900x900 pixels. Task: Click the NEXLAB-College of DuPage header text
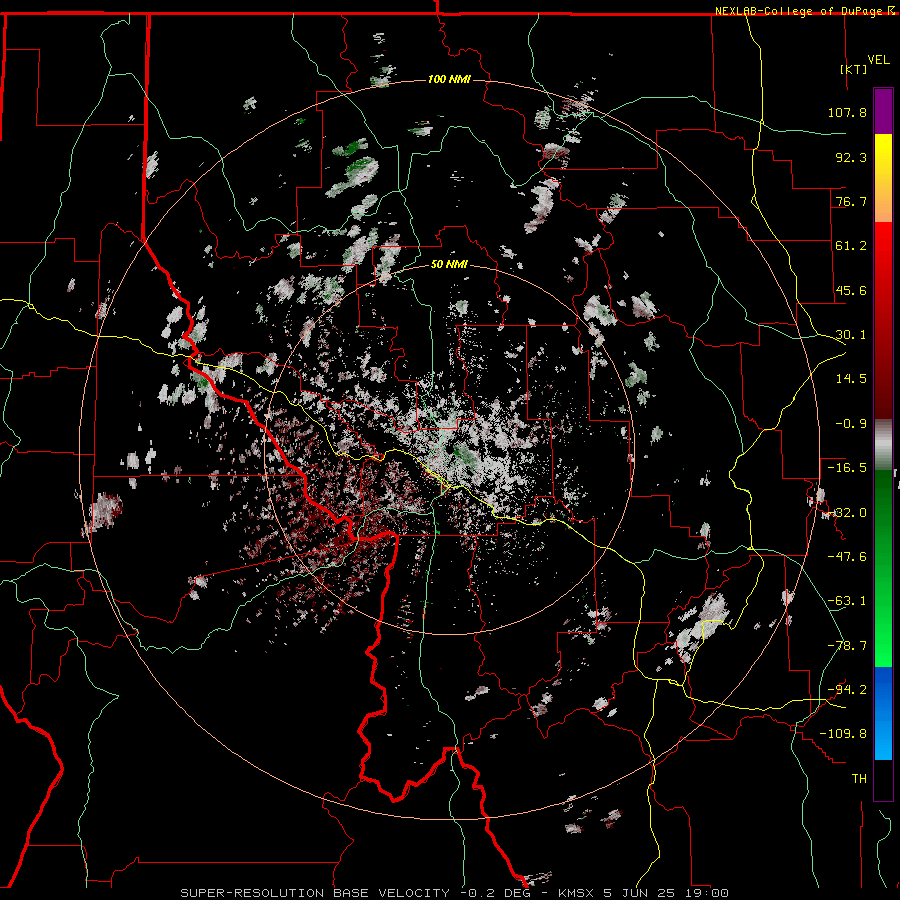(800, 11)
